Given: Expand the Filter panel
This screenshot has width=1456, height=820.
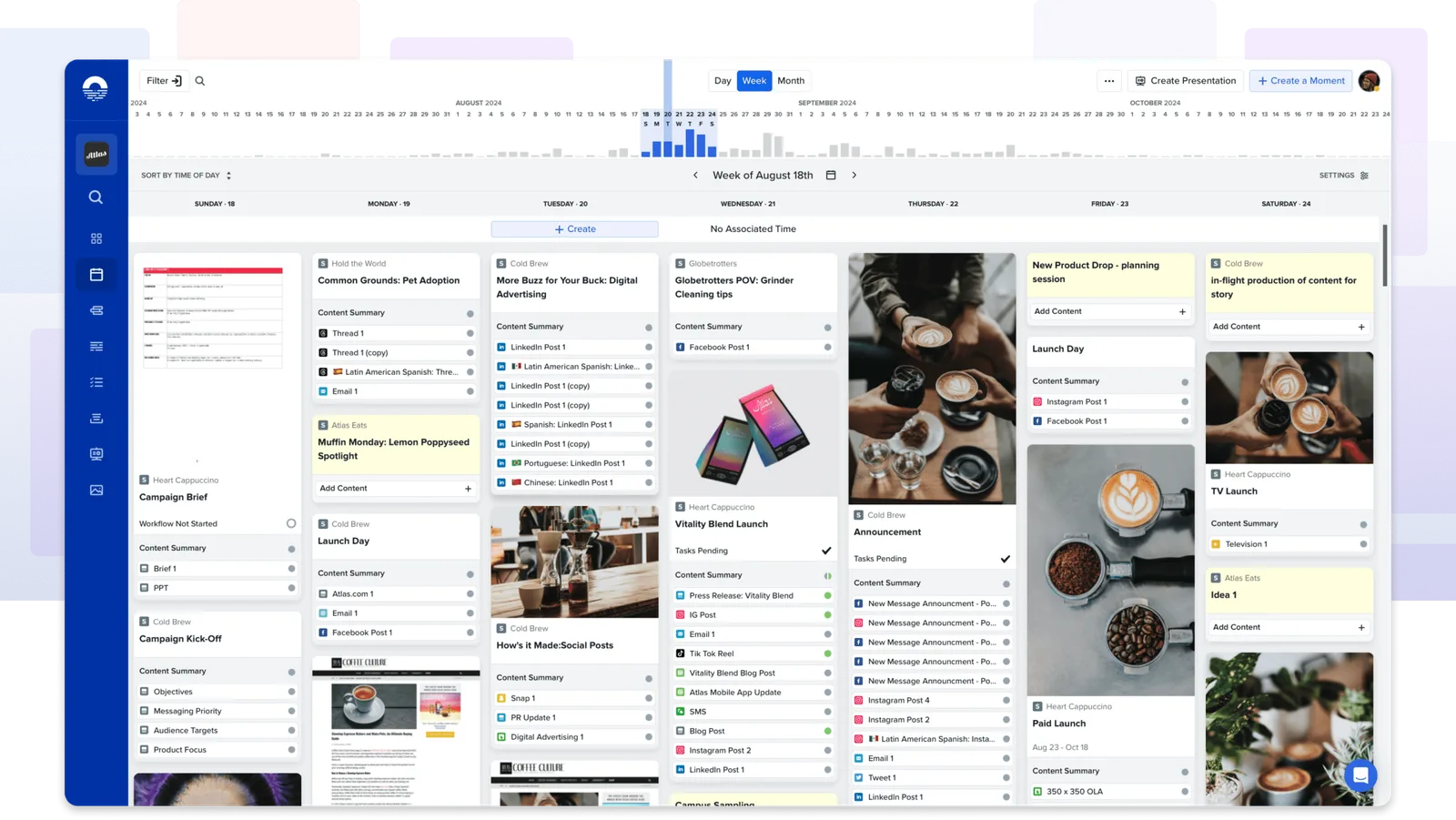Looking at the screenshot, I should tap(164, 81).
